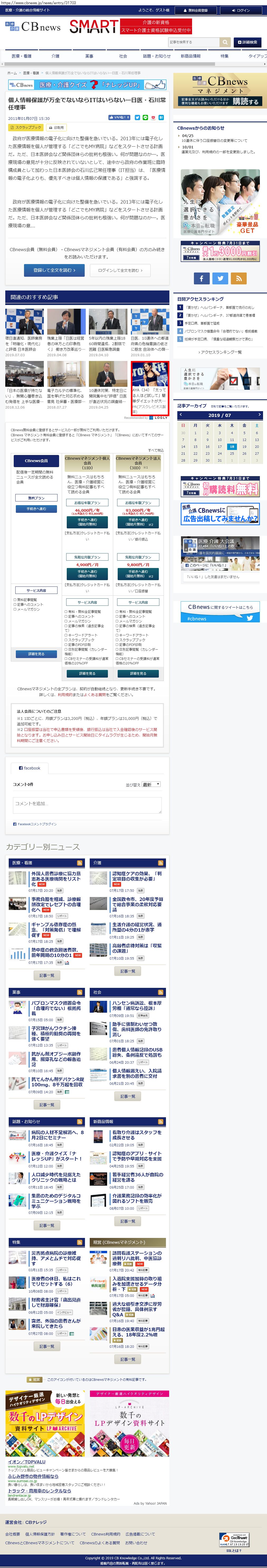
Task: Click the Facebook like button under the headline
Action: tap(119, 118)
